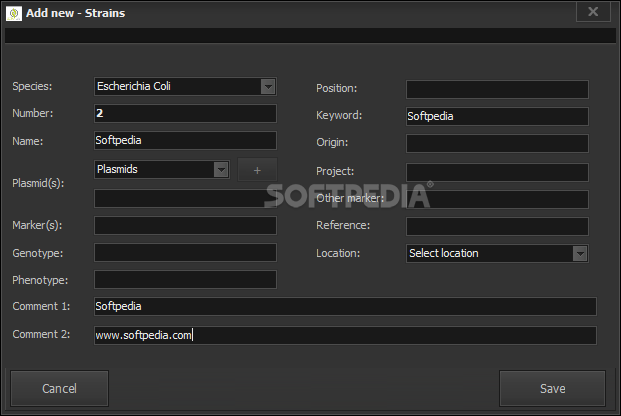Click the Keyword field containing Softpedia
Screen dimensions: 621x416
tap(497, 116)
